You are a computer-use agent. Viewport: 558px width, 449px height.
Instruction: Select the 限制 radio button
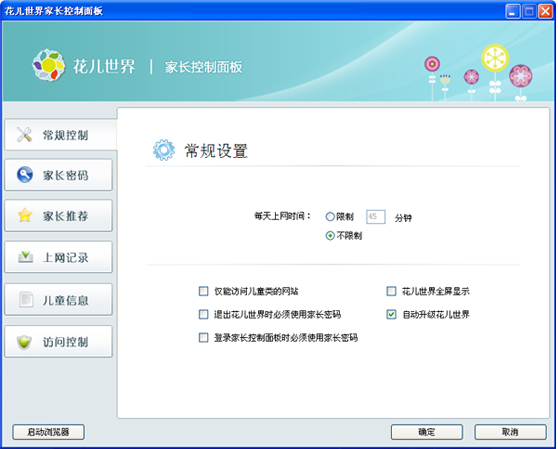click(330, 217)
